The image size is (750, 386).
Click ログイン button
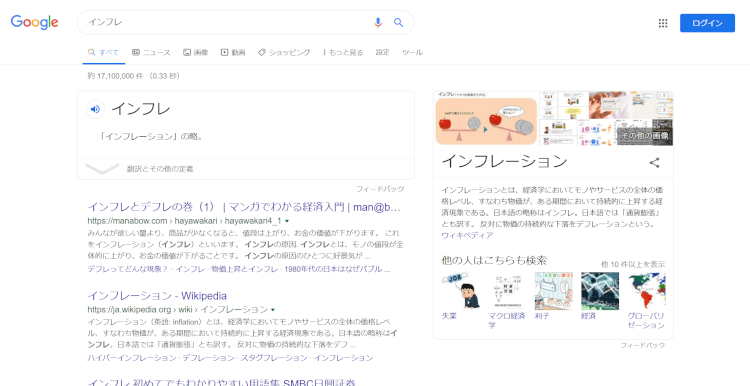point(707,23)
